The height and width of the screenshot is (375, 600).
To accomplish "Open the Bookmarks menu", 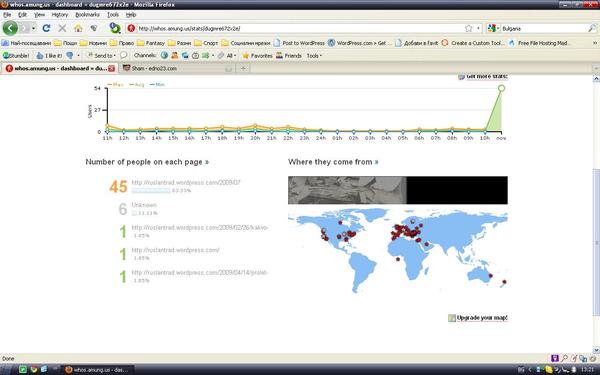I will (x=87, y=15).
